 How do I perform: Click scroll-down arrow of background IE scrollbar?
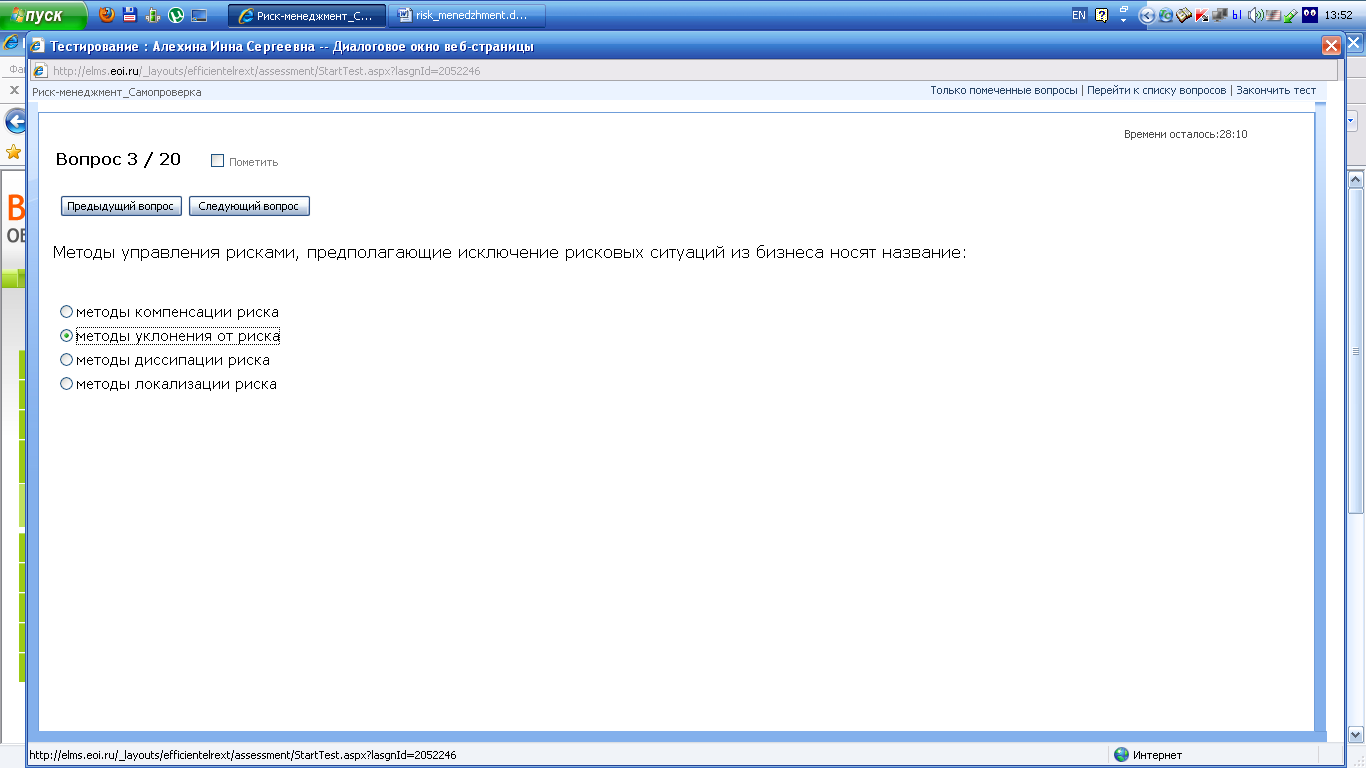1356,733
